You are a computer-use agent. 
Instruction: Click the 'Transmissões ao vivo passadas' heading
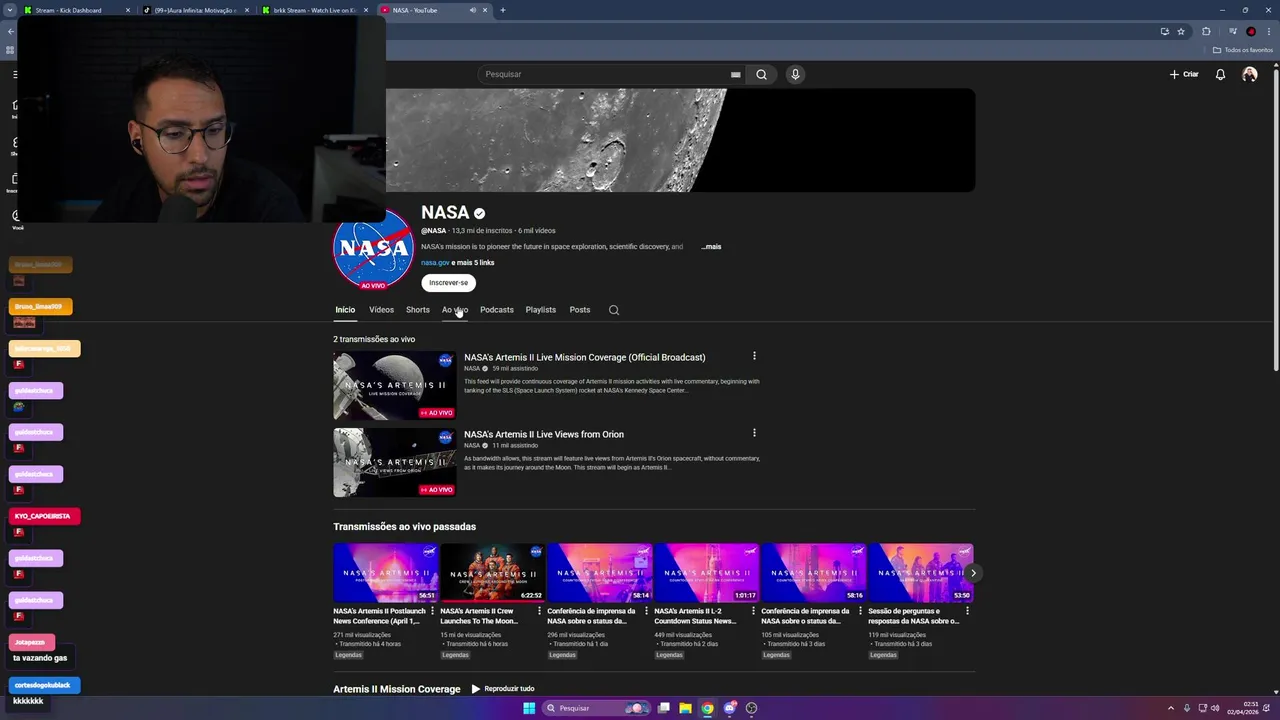[404, 527]
